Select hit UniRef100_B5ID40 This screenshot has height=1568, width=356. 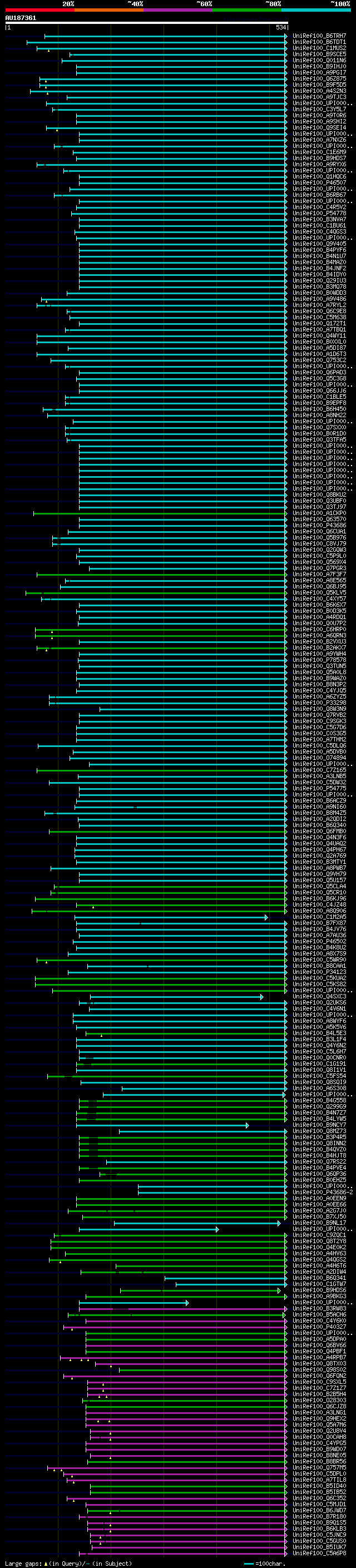pos(319,1486)
